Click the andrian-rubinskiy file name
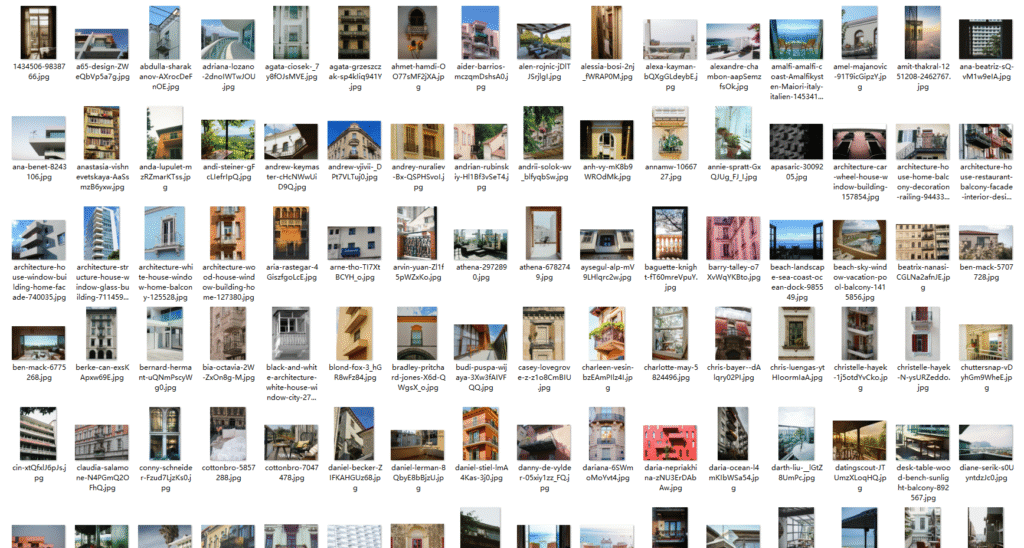This screenshot has width=1024, height=548. [x=481, y=177]
